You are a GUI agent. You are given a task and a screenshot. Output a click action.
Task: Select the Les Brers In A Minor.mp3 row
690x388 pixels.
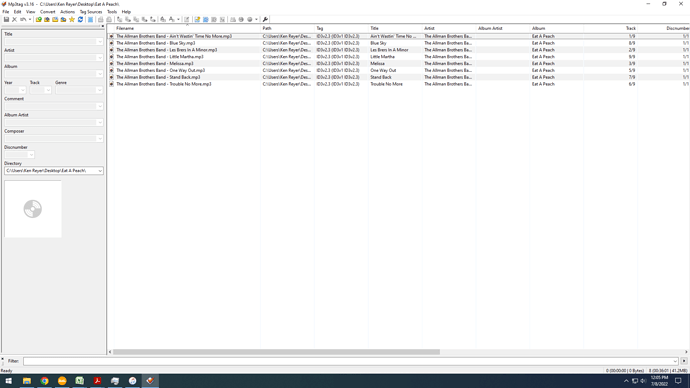point(398,50)
